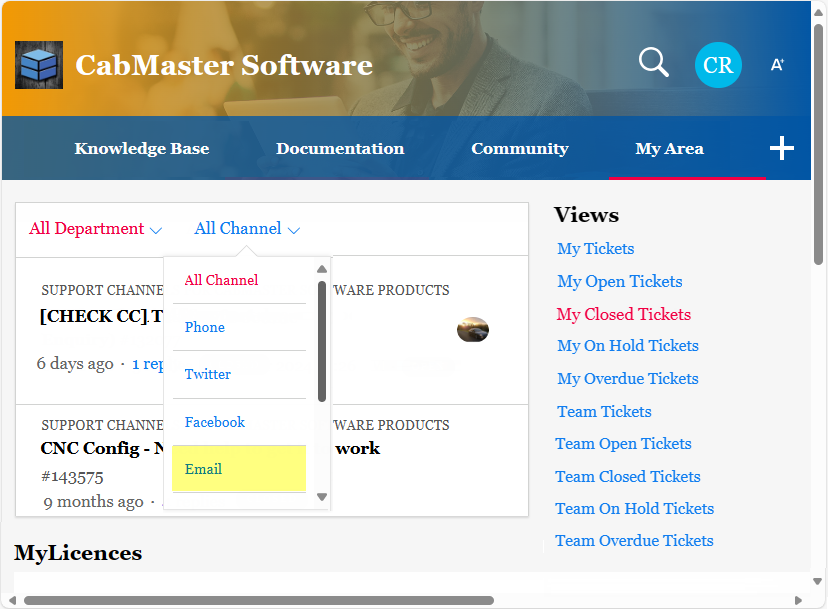Click the plus icon in navigation bar
This screenshot has height=610, width=828.
781,149
